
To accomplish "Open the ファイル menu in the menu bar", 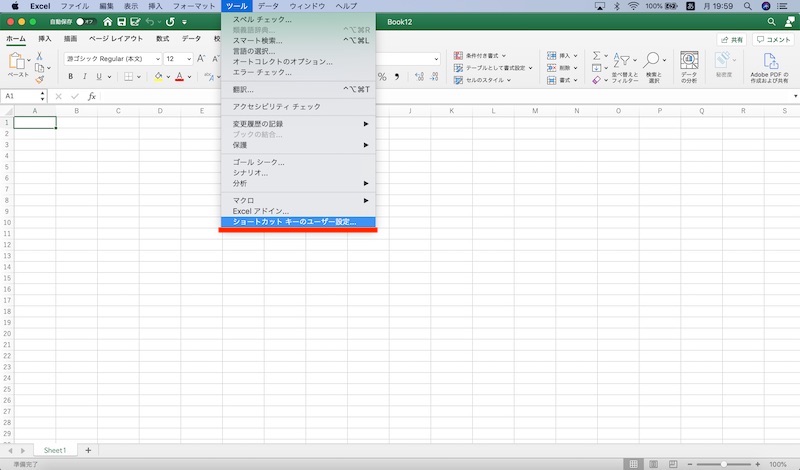I will pyautogui.click(x=74, y=6).
